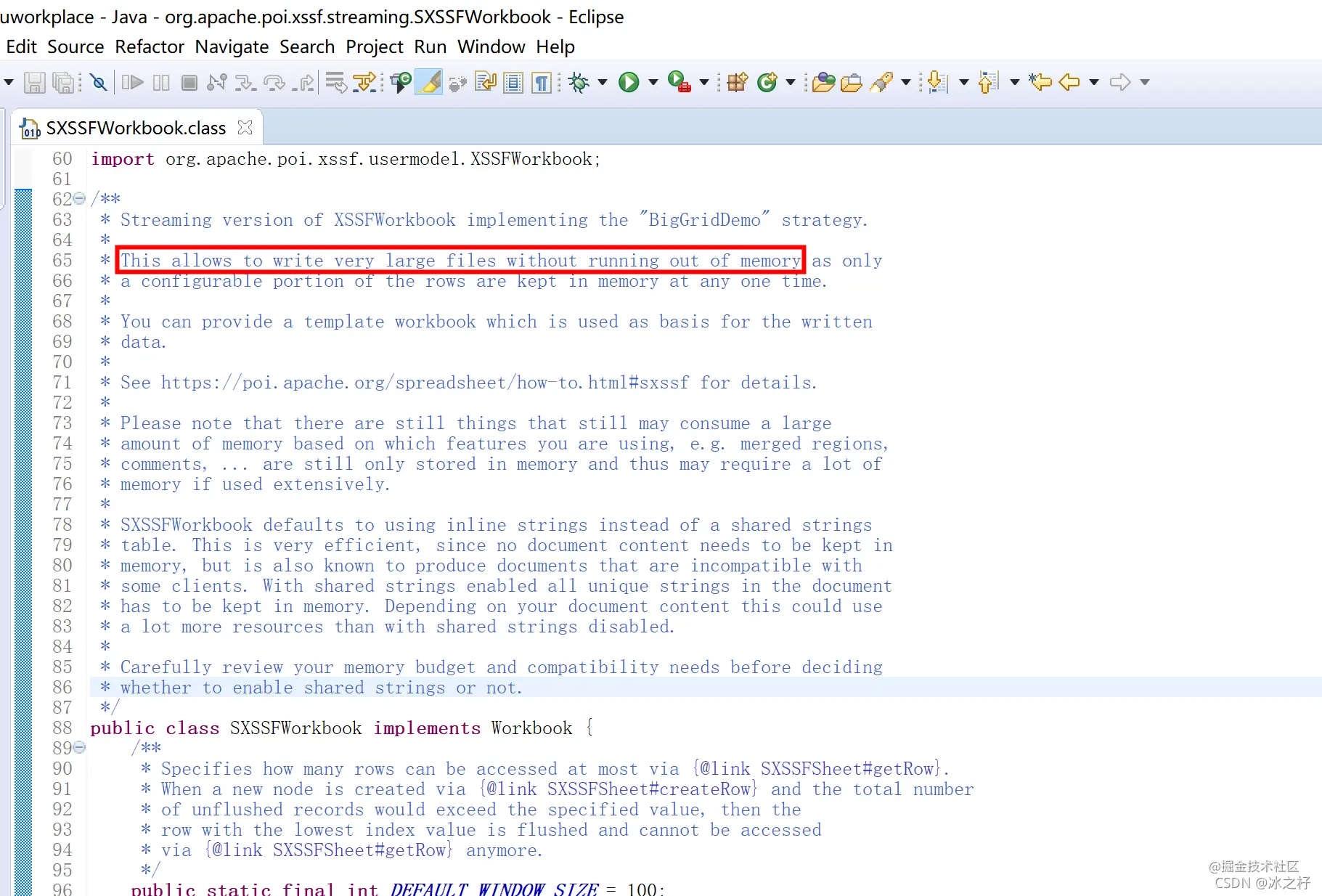Click the Run External Tools icon

[x=679, y=82]
